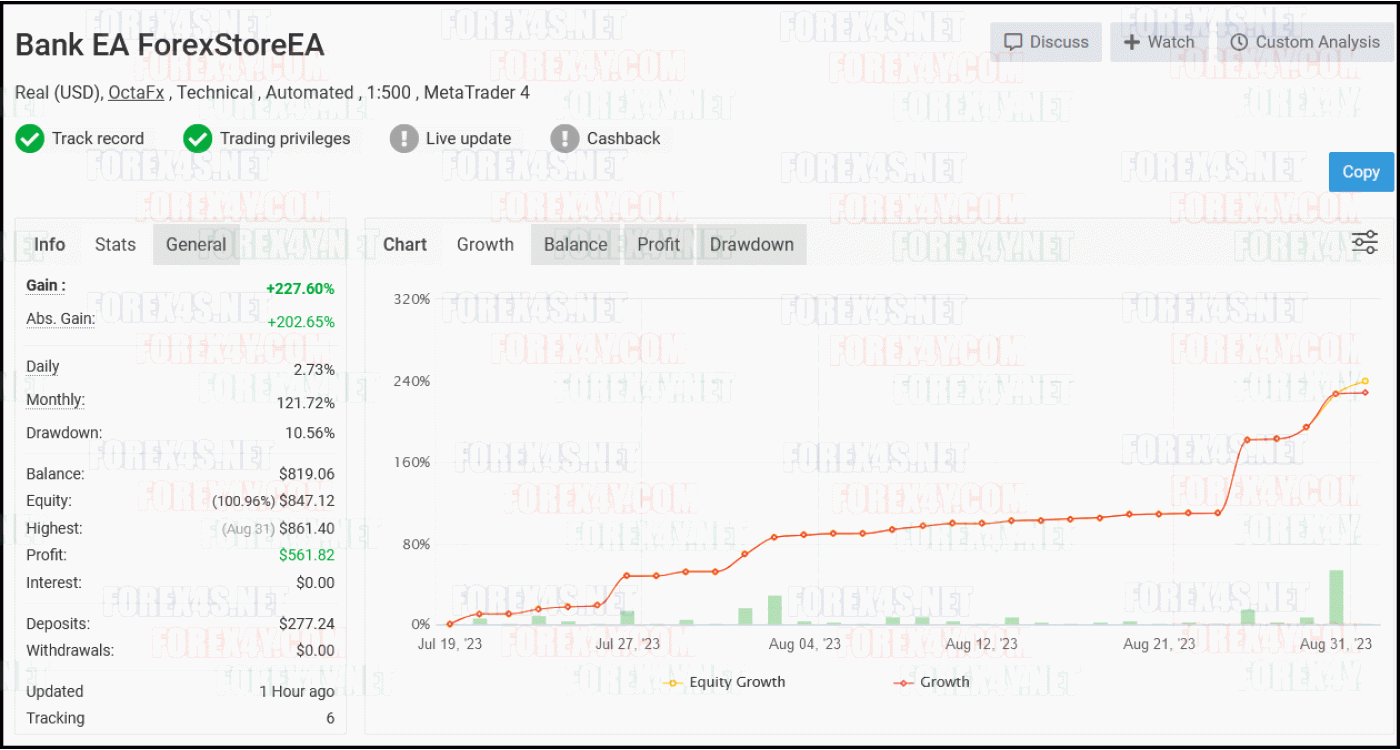Click the last Equity Growth data point
Viewport: 1400px width, 750px height.
click(1365, 381)
